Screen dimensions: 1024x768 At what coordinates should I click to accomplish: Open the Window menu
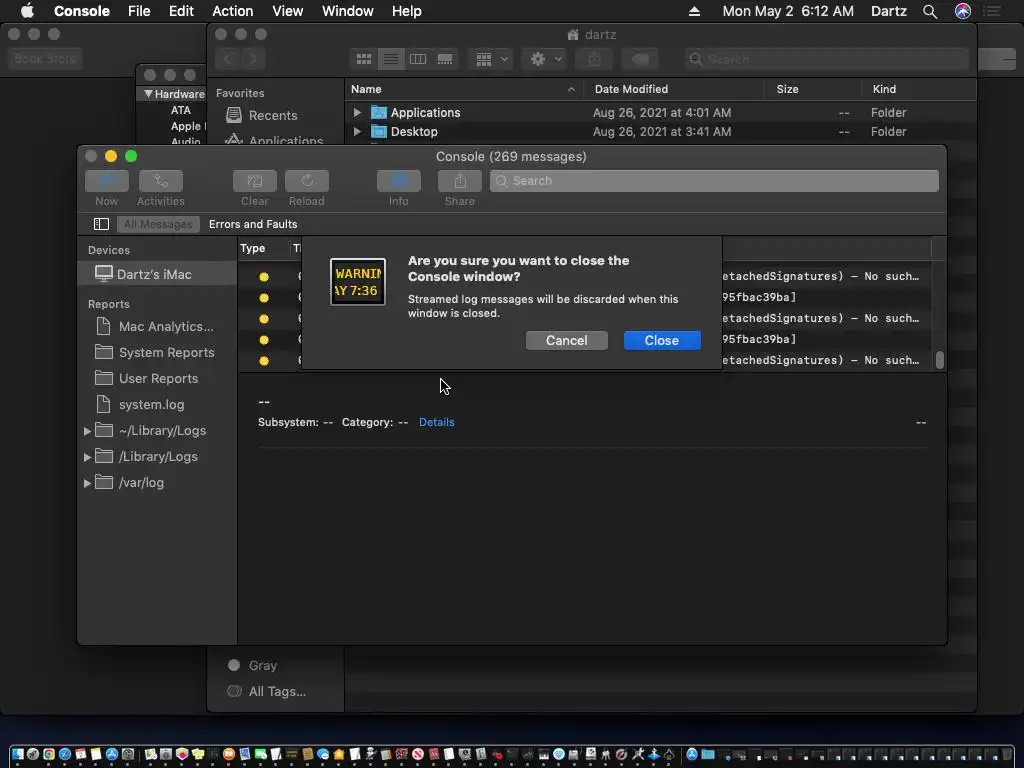[x=347, y=11]
